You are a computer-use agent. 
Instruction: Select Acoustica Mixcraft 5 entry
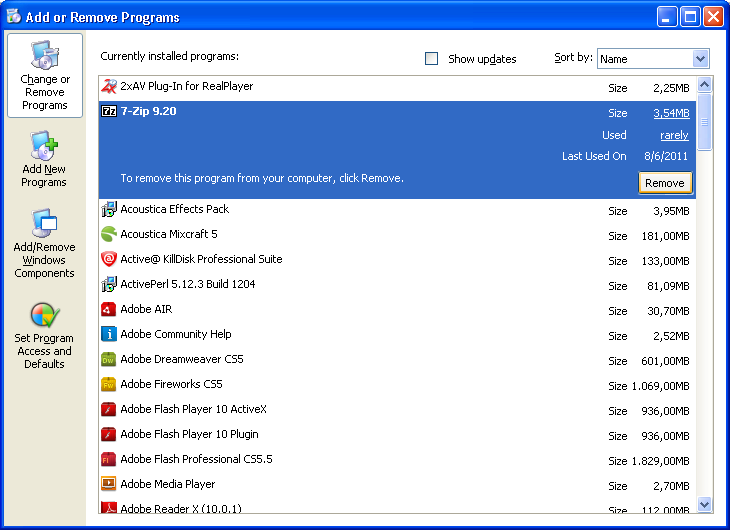397,236
